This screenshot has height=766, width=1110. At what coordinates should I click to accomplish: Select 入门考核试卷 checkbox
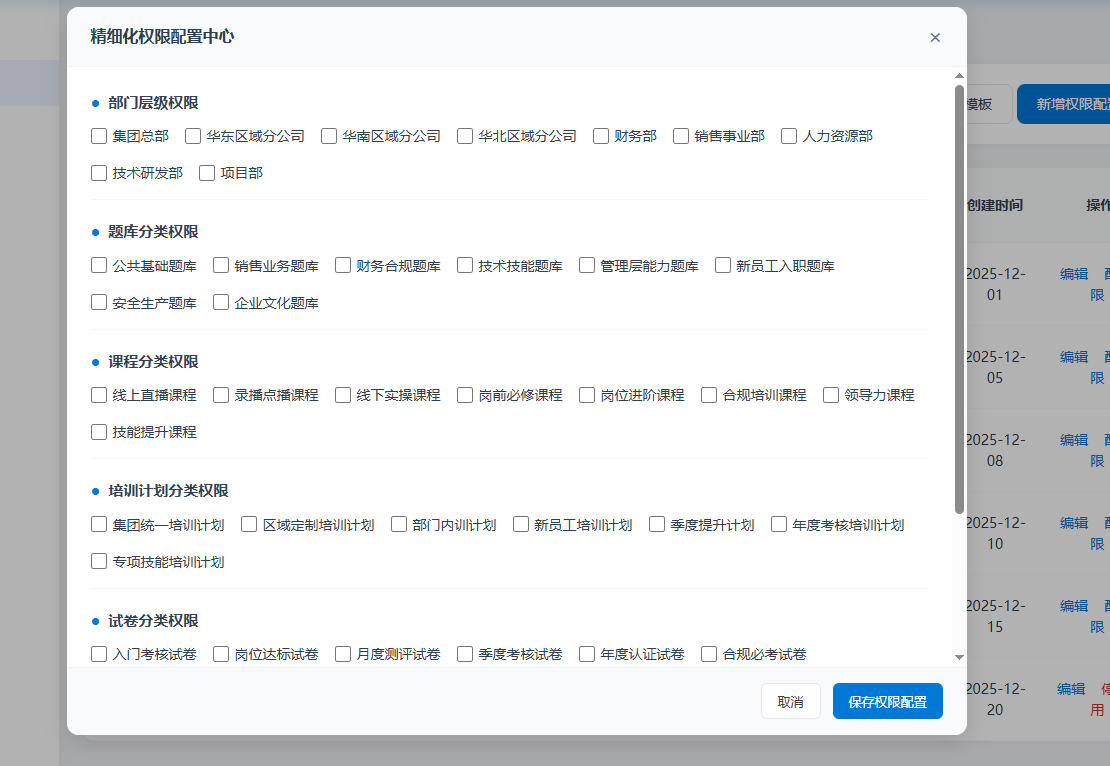pyautogui.click(x=99, y=655)
